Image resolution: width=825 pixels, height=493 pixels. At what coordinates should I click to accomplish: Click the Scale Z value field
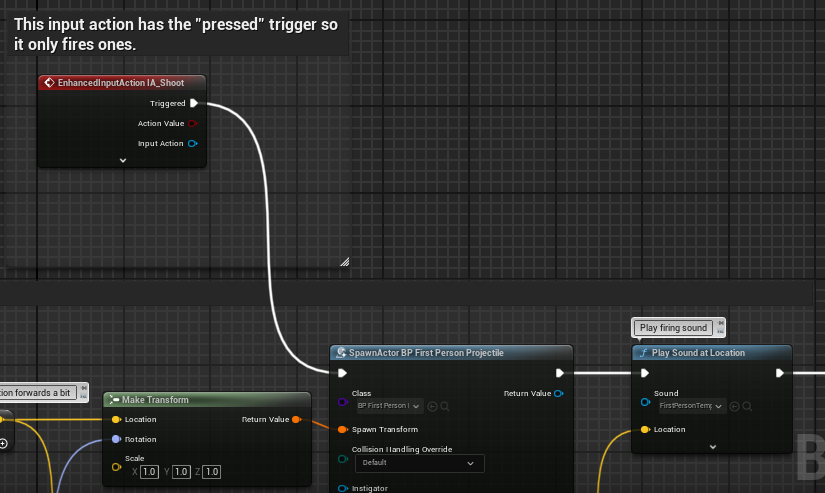point(212,472)
